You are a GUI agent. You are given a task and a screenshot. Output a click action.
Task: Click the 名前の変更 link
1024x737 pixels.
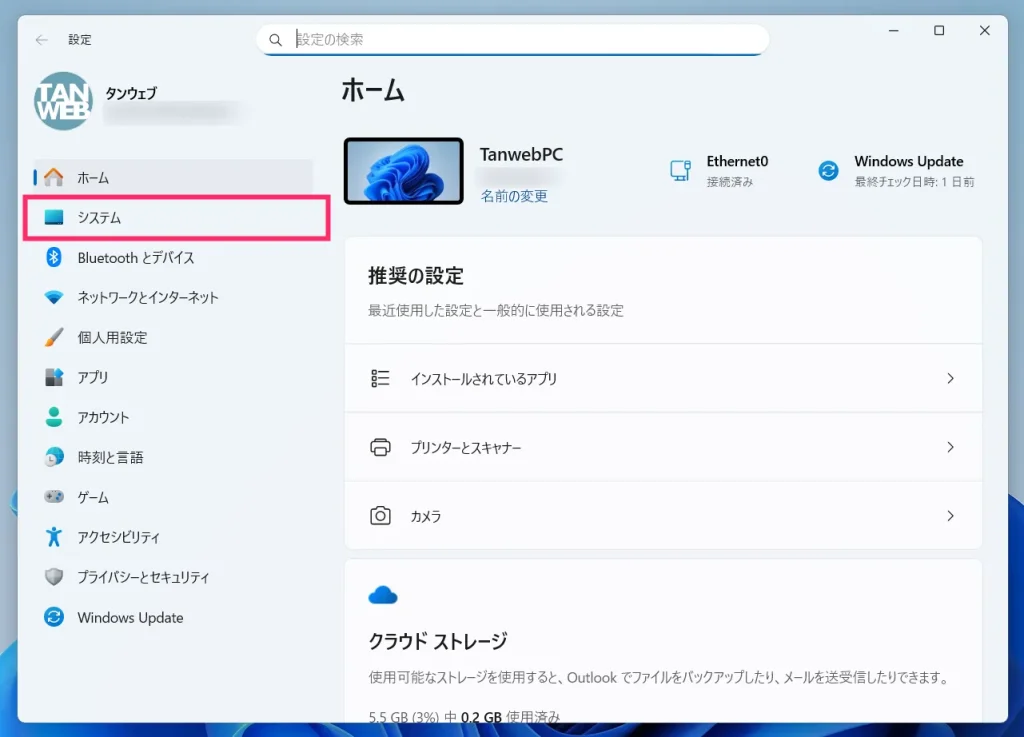(514, 196)
